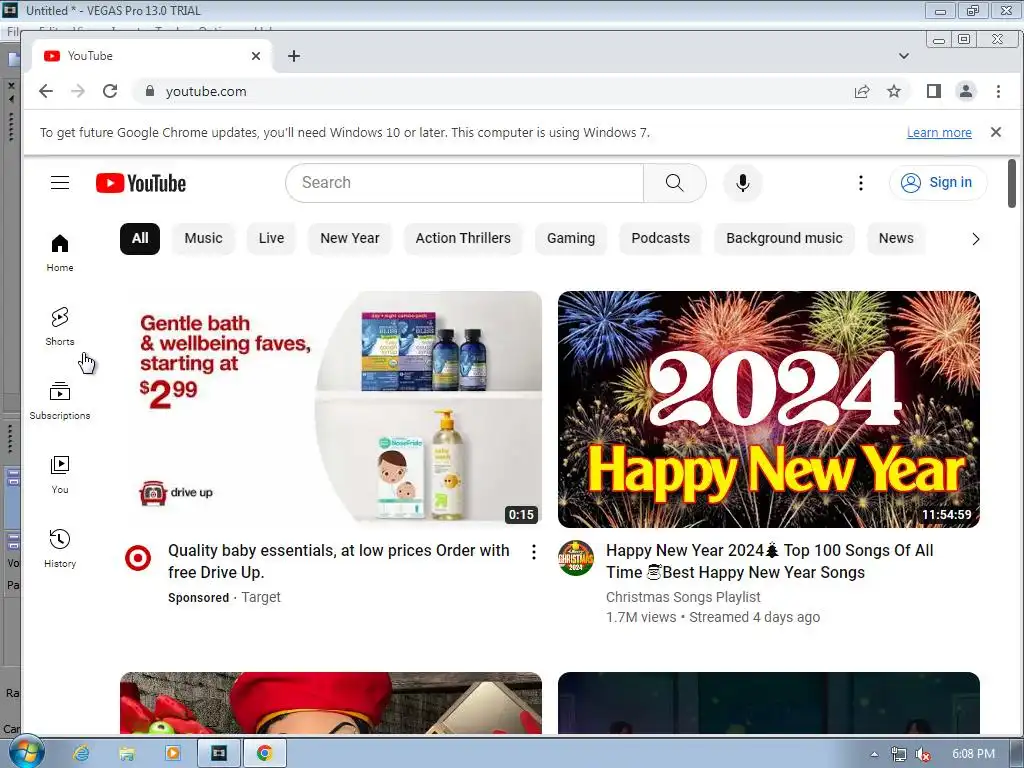Click the search magnifier button

[x=675, y=183]
